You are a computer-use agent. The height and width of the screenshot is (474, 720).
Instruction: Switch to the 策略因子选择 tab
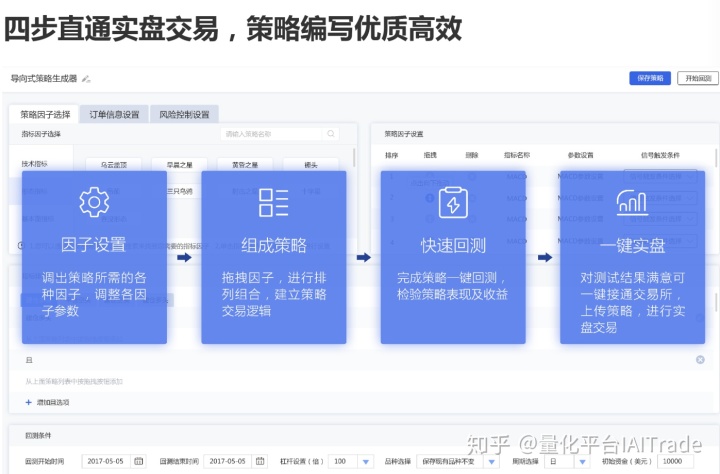pyautogui.click(x=45, y=114)
